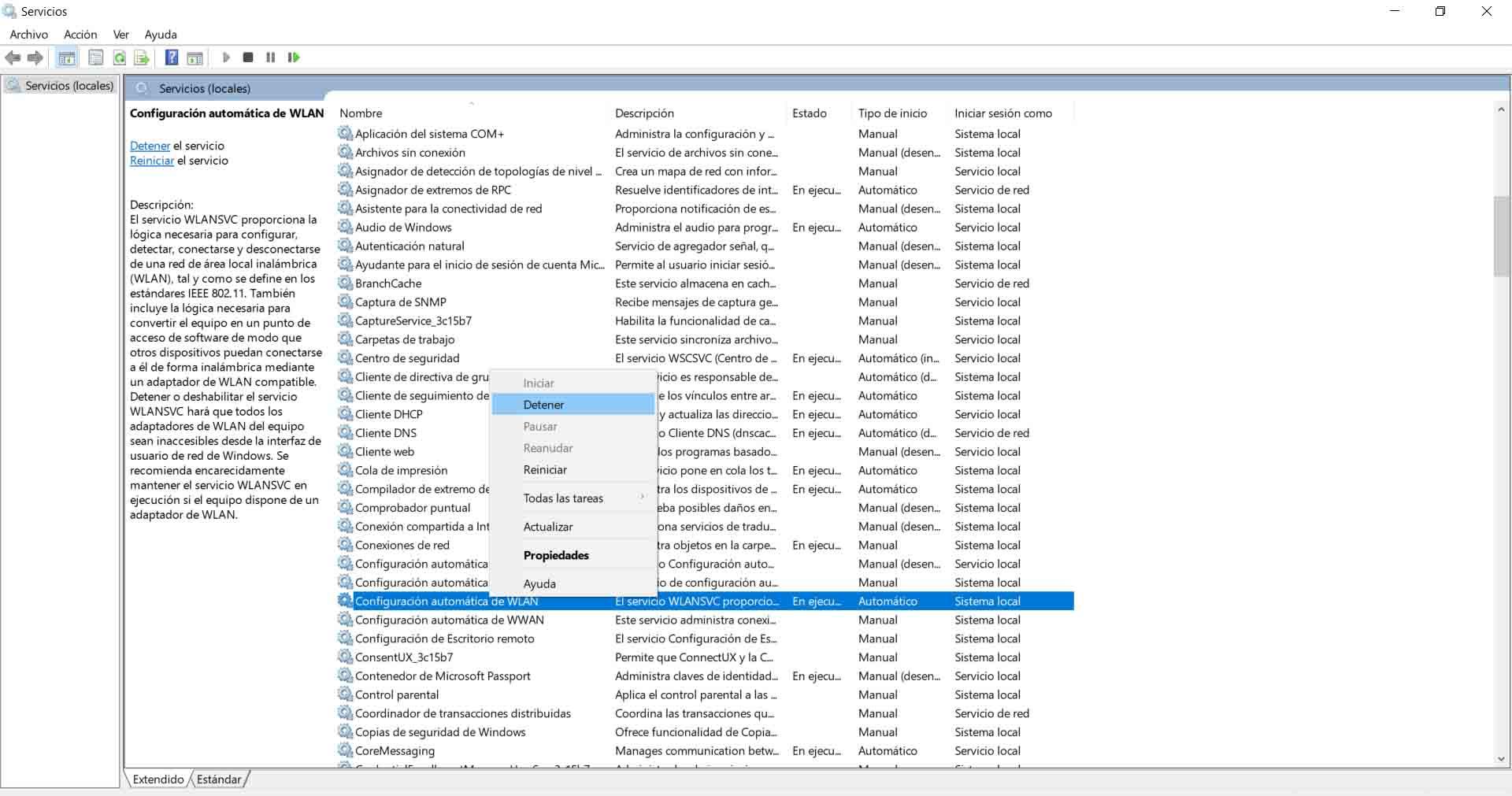The height and width of the screenshot is (796, 1512).
Task: Select Coordinador de transacciones distribuidas service
Action: point(463,713)
